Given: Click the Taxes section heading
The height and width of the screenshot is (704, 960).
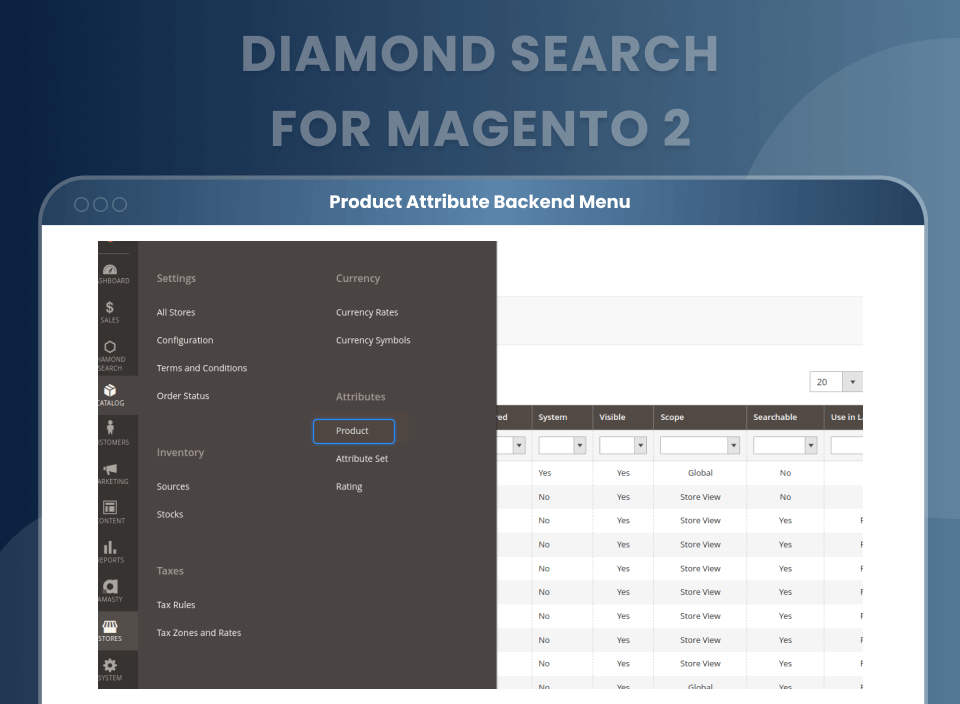Looking at the screenshot, I should (x=170, y=571).
